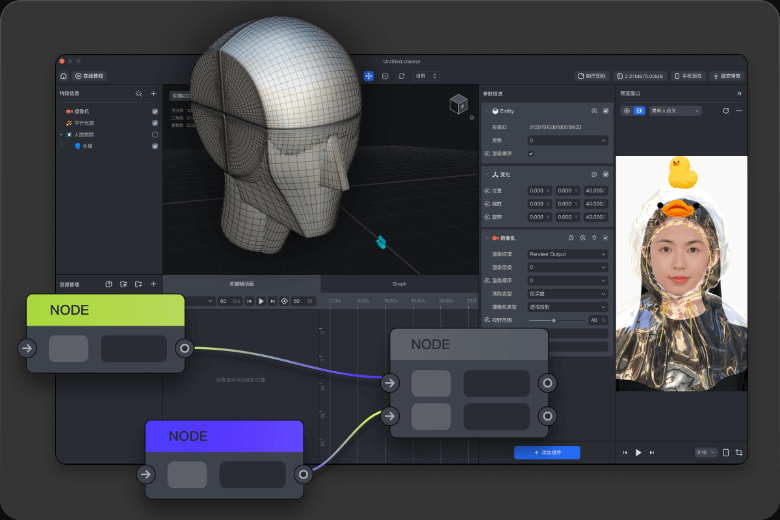The width and height of the screenshot is (780, 520).
Task: Switch to the Graph tab
Action: 399,284
